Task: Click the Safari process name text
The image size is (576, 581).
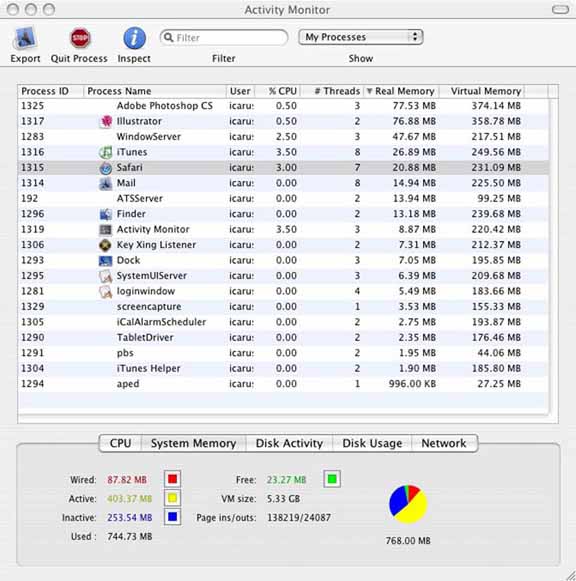Action: coord(129,167)
